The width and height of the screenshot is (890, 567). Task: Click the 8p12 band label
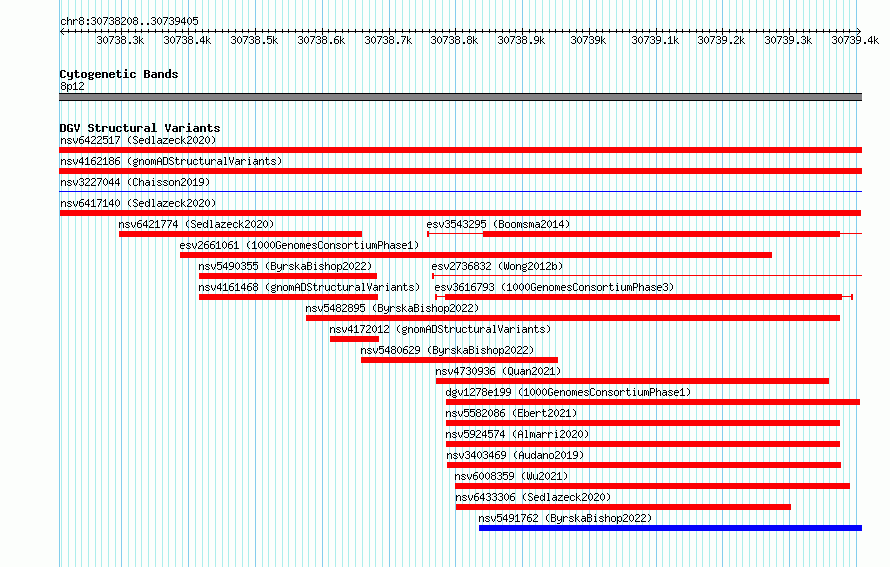72,86
